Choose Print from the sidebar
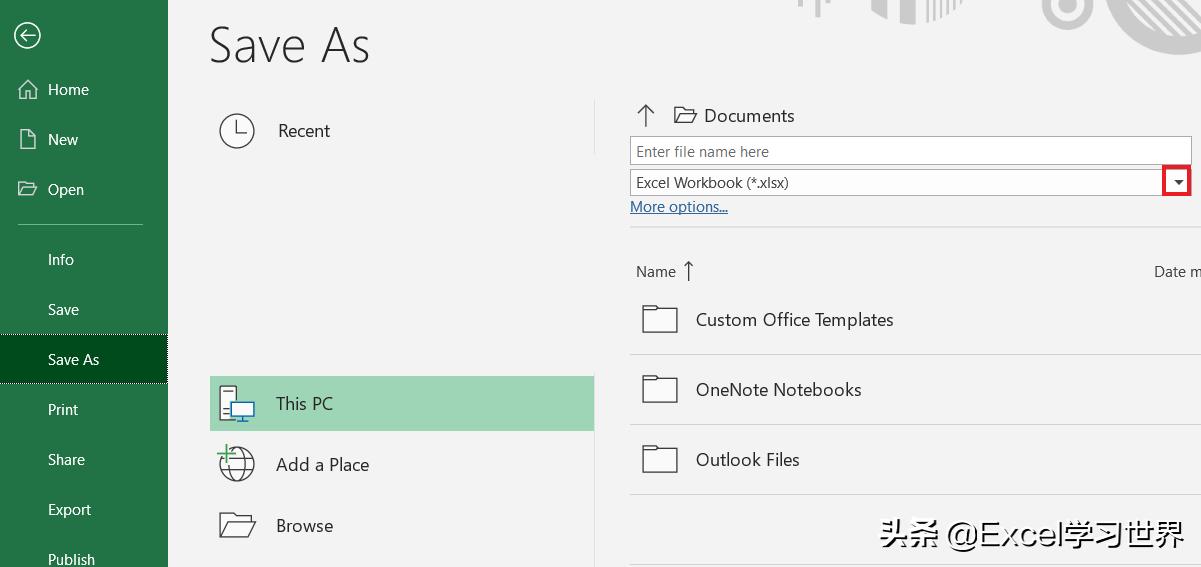The image size is (1201, 567). tap(63, 410)
